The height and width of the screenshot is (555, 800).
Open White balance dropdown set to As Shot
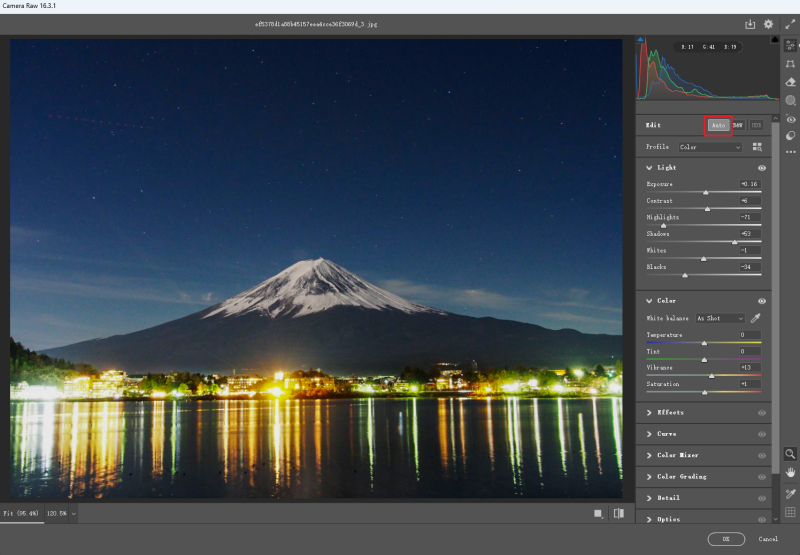pyautogui.click(x=718, y=318)
